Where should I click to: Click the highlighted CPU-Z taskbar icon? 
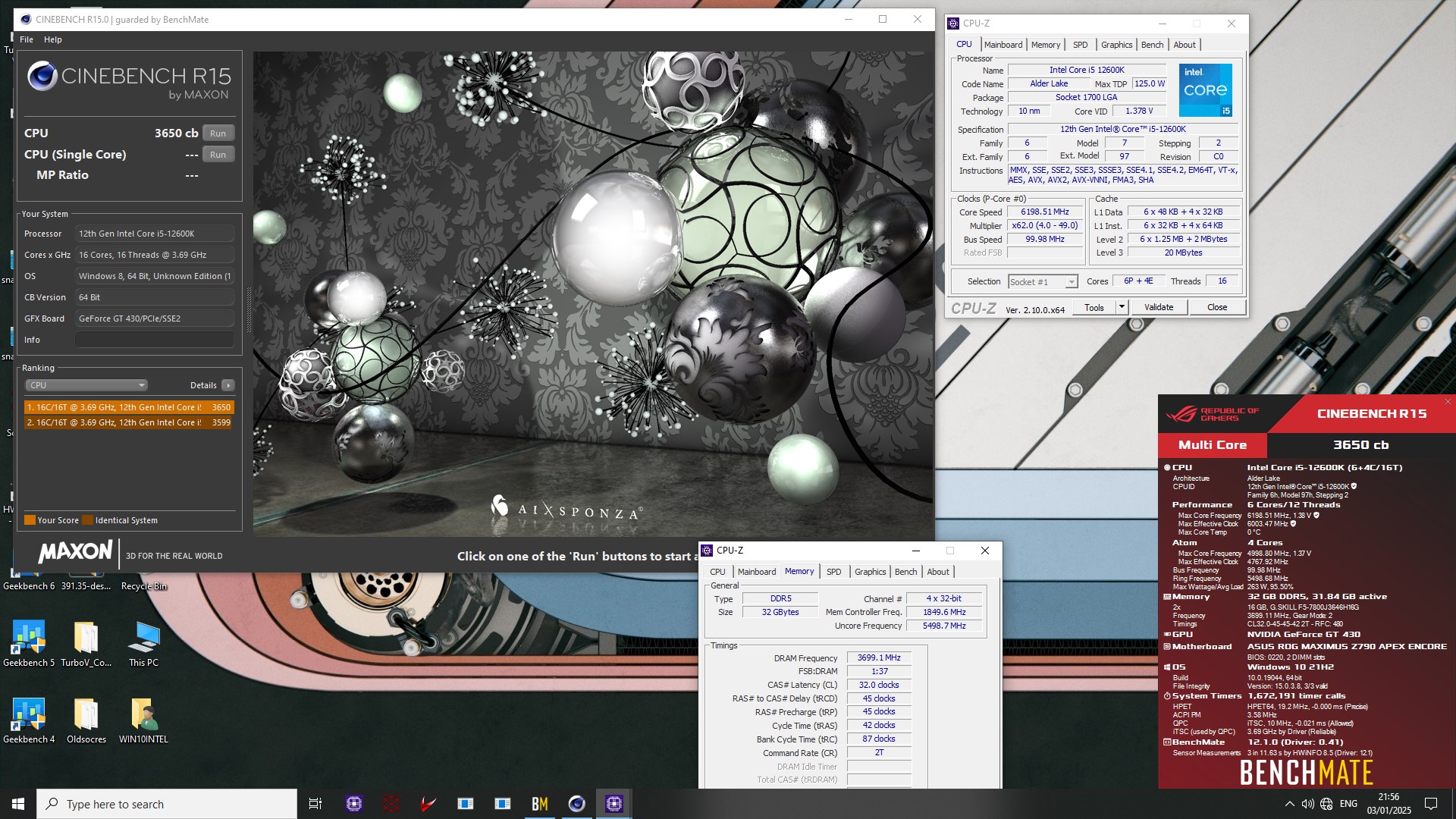613,804
